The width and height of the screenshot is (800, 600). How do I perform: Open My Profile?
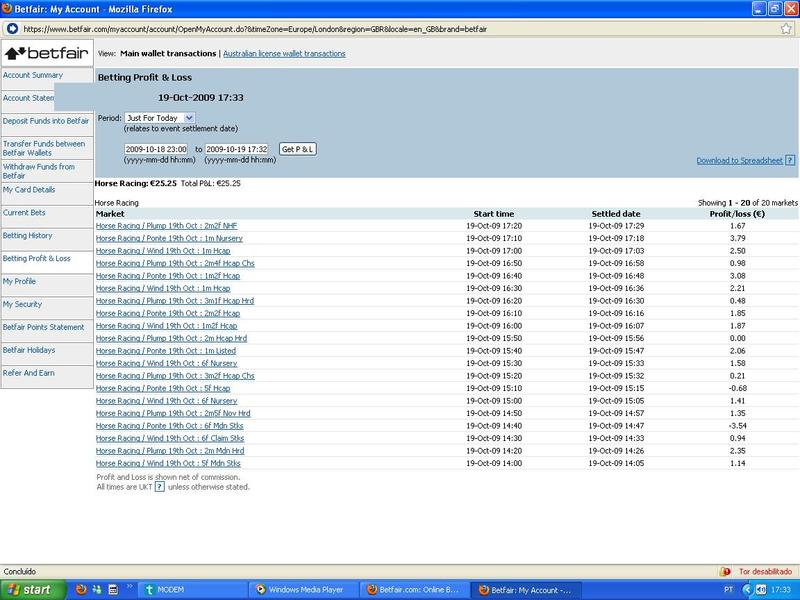(x=19, y=281)
